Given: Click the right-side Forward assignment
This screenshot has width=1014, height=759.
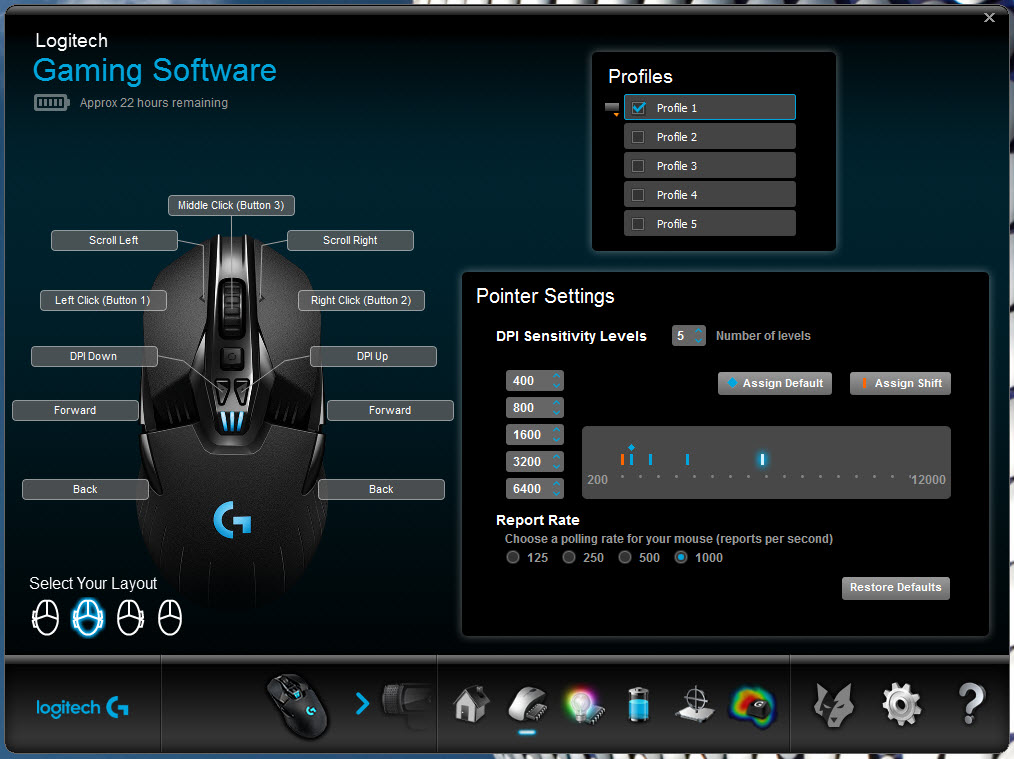Looking at the screenshot, I should pyautogui.click(x=390, y=411).
